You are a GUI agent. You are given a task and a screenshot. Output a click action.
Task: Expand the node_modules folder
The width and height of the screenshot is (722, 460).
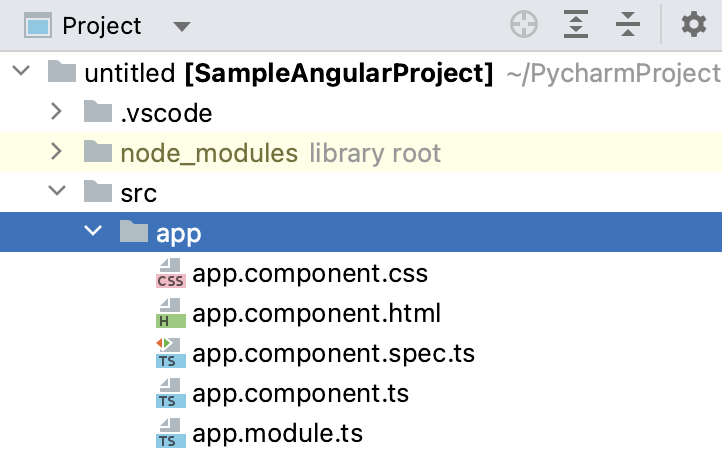coord(57,153)
